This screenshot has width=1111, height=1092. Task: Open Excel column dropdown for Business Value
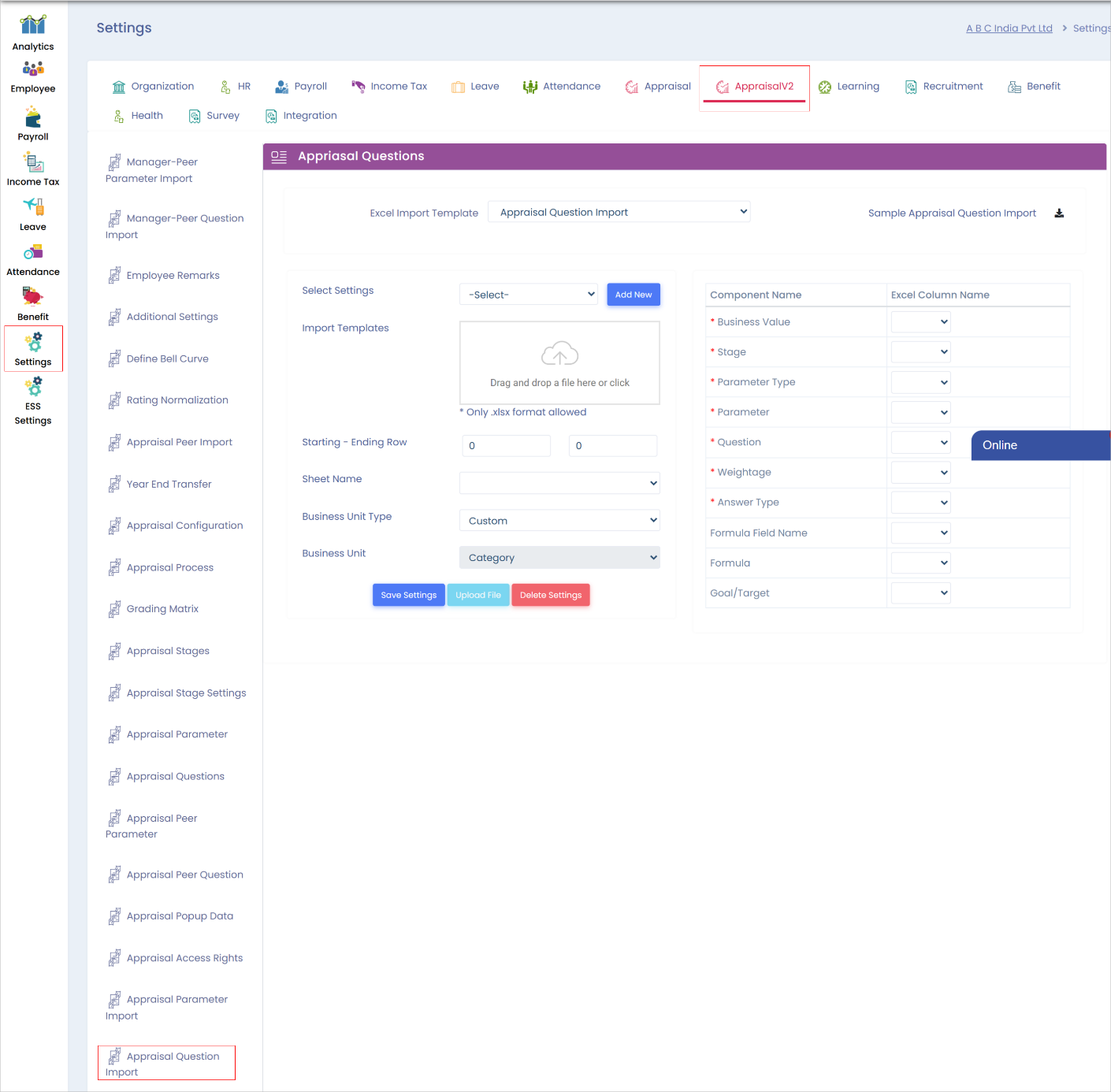(x=920, y=322)
